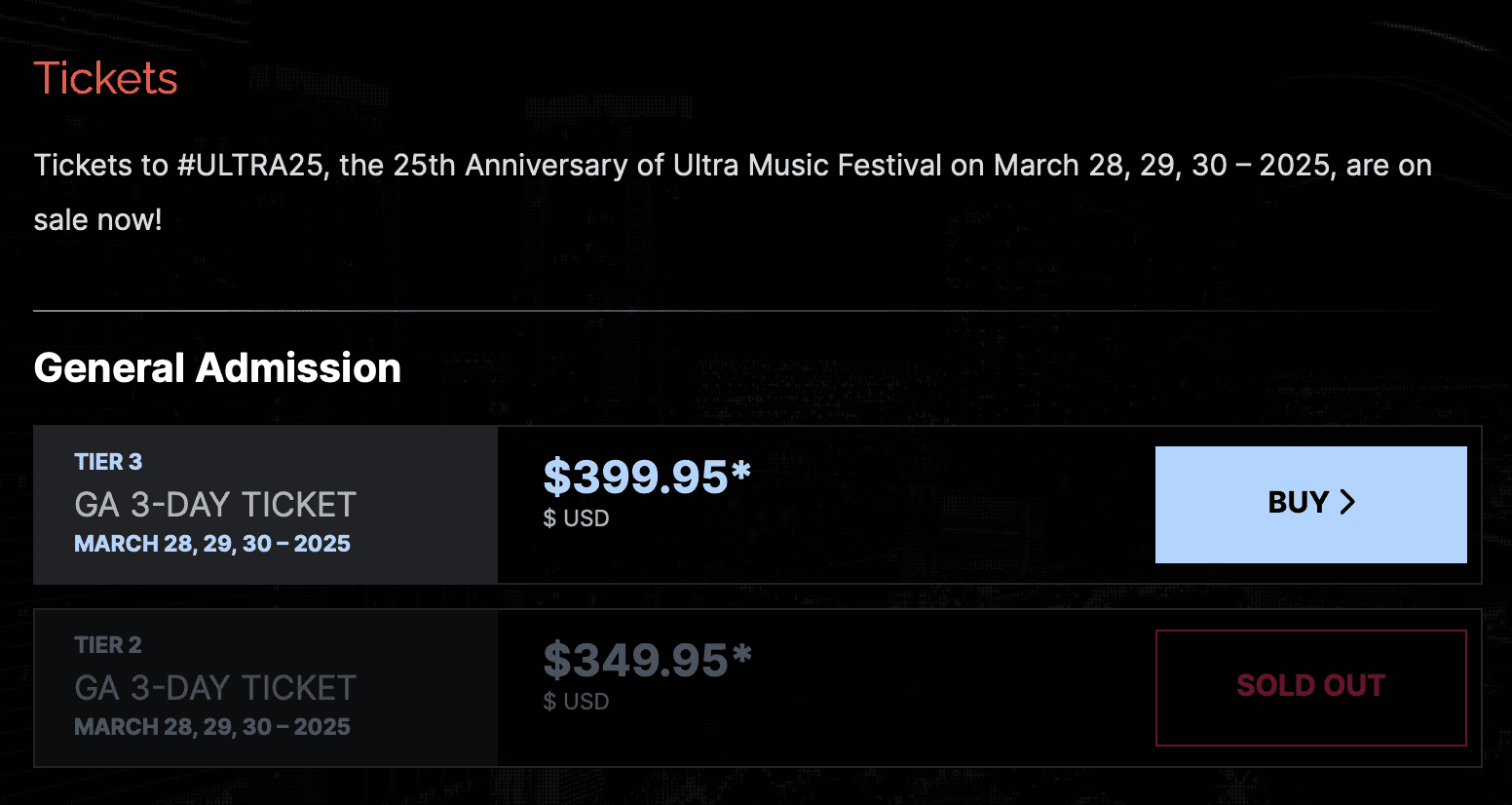Image resolution: width=1512 pixels, height=805 pixels.
Task: Click the $ USD label under $349.95
Action: 576,702
